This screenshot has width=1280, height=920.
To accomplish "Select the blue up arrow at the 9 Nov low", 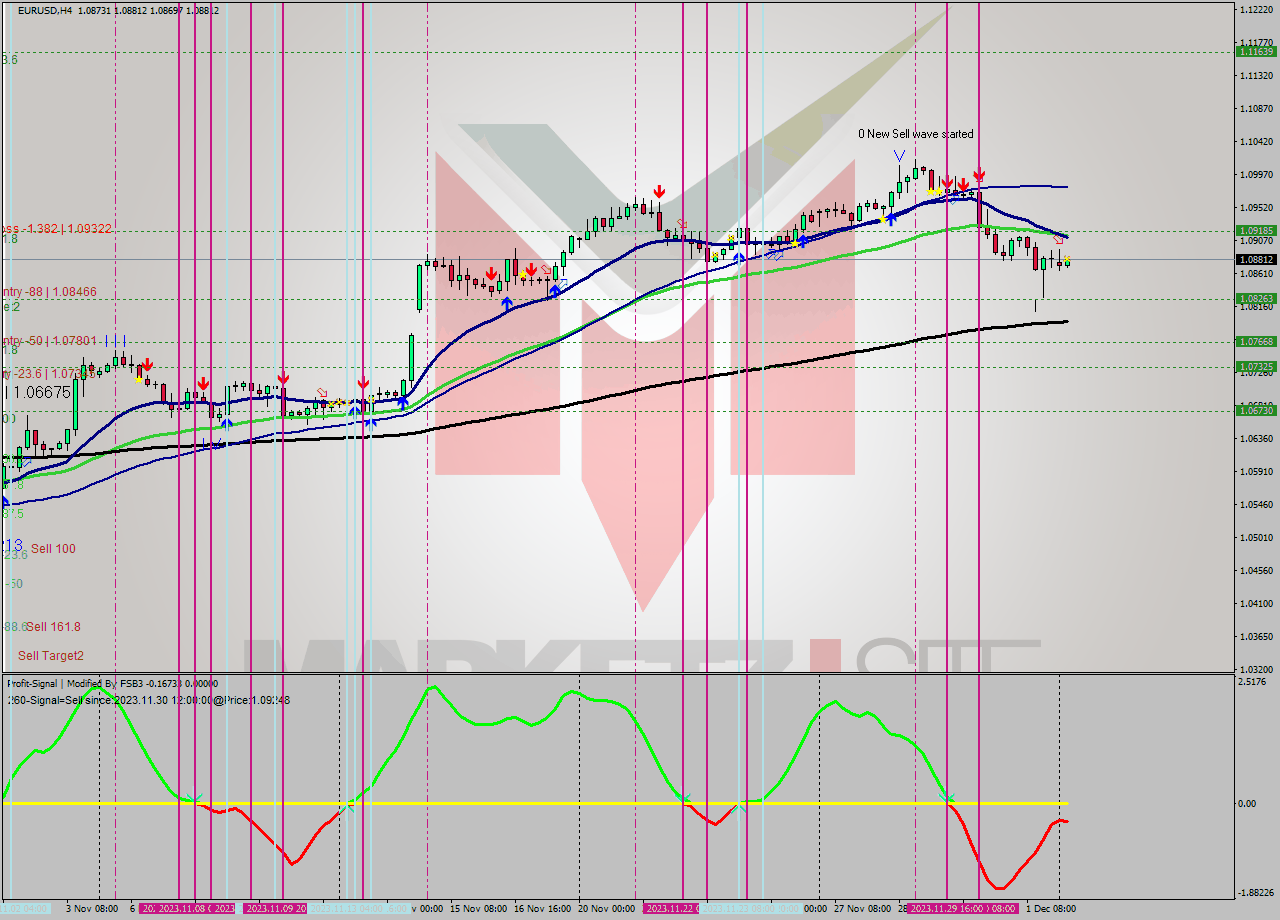I will click(x=227, y=423).
